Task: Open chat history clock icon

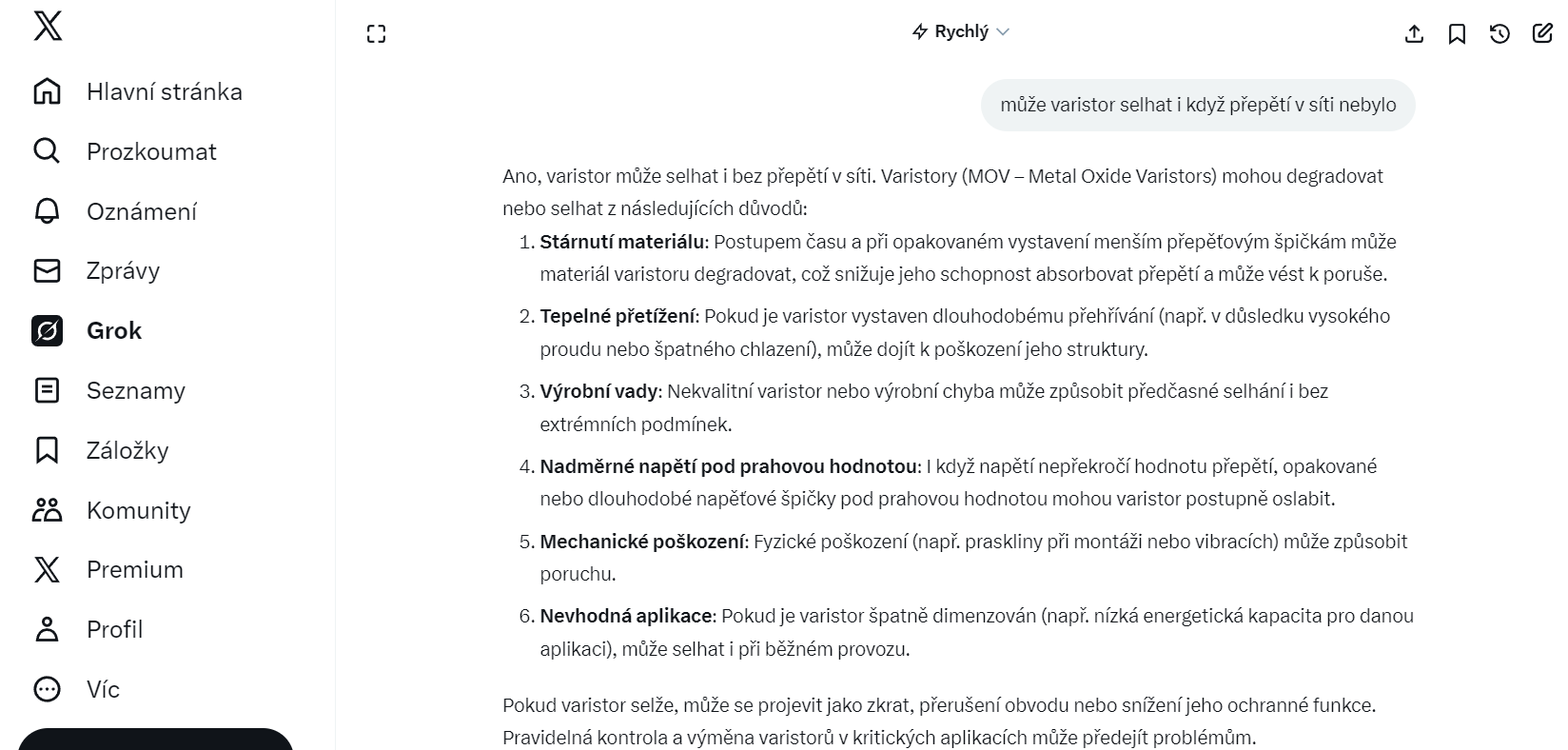Action: click(x=1499, y=34)
